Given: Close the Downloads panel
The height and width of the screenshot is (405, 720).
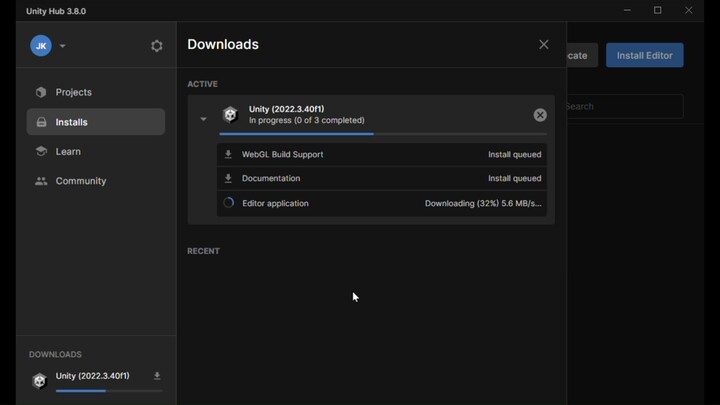Looking at the screenshot, I should 544,45.
